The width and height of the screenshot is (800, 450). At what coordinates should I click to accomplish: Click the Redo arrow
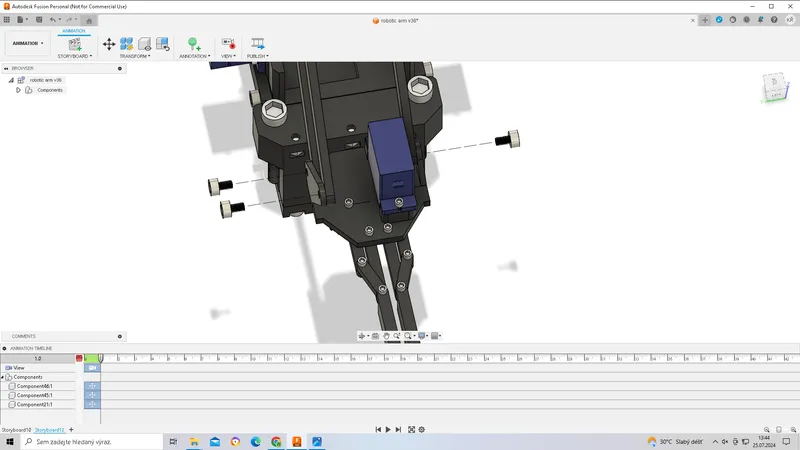[x=69, y=20]
